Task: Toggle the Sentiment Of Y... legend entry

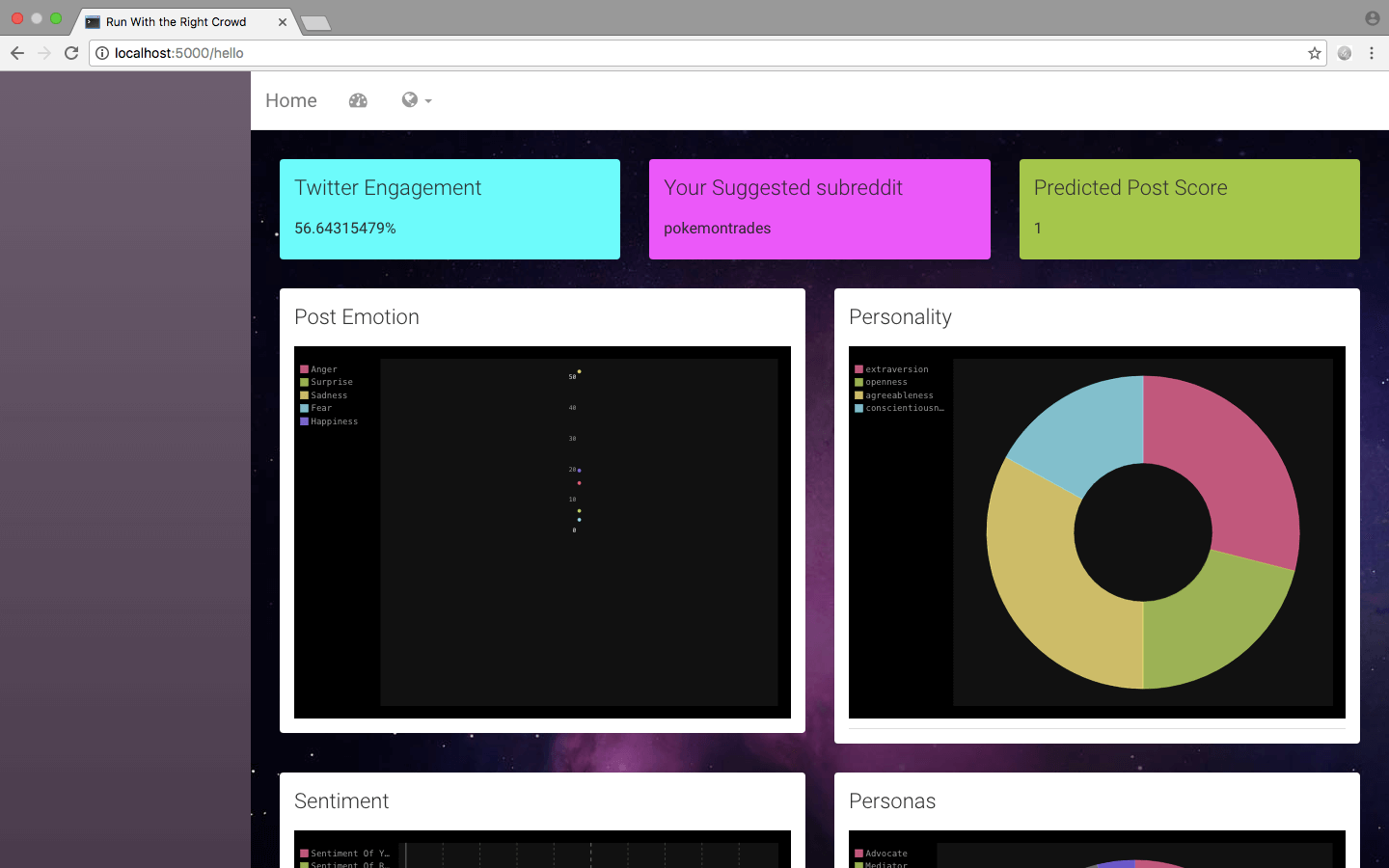Action: click(x=345, y=854)
